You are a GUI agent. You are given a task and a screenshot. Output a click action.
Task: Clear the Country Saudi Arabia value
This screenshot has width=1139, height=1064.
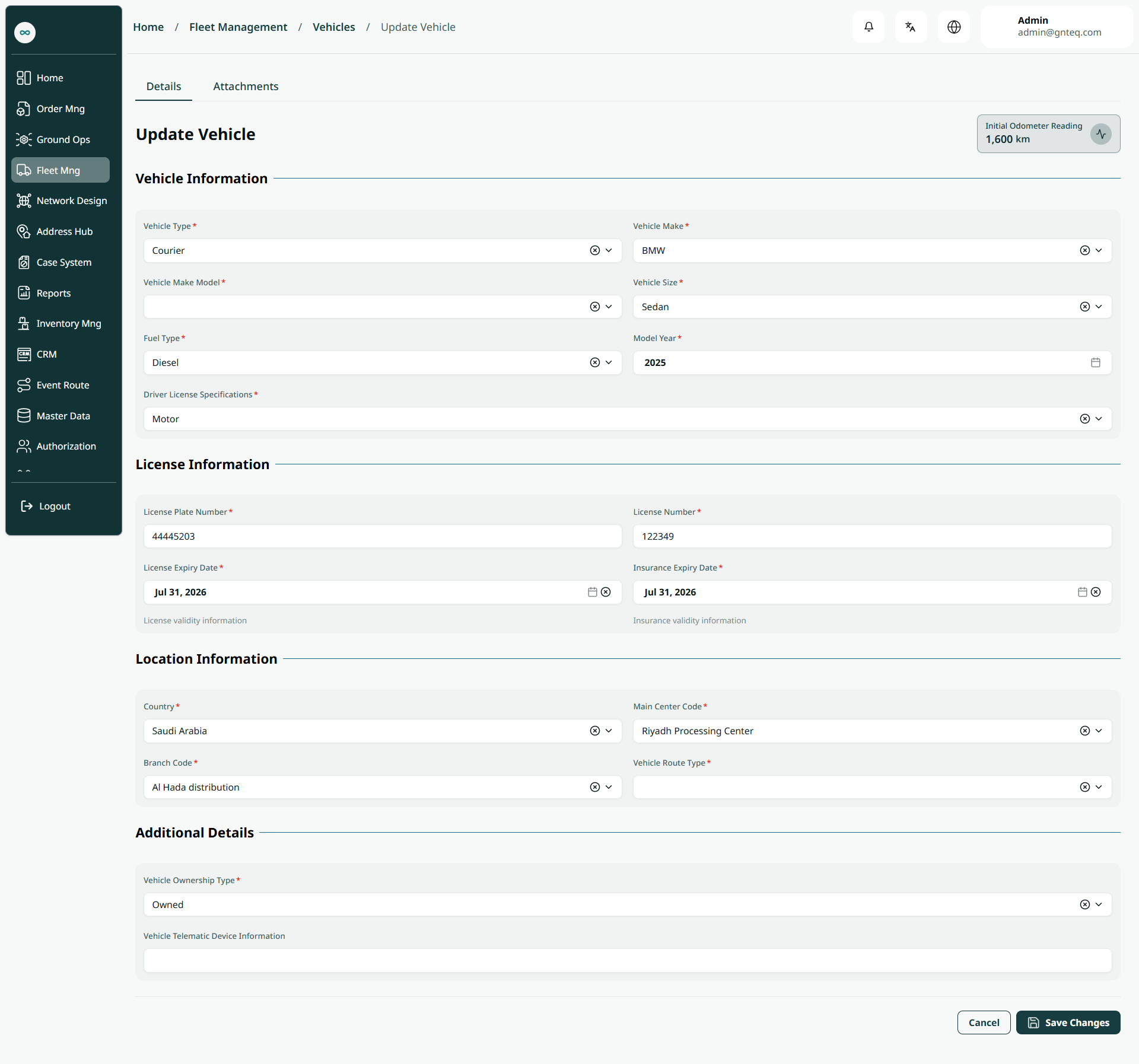595,731
